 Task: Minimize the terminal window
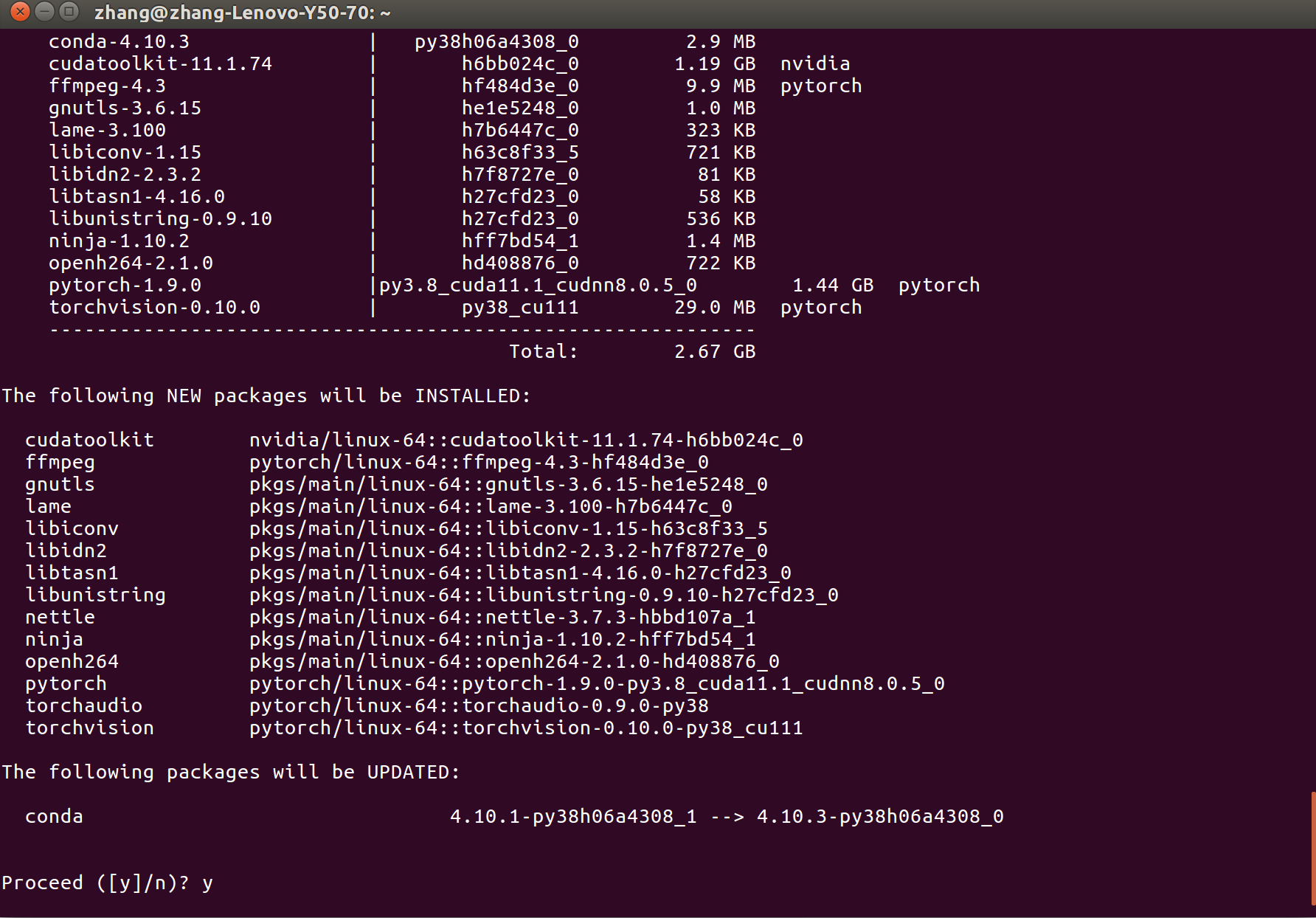click(45, 12)
